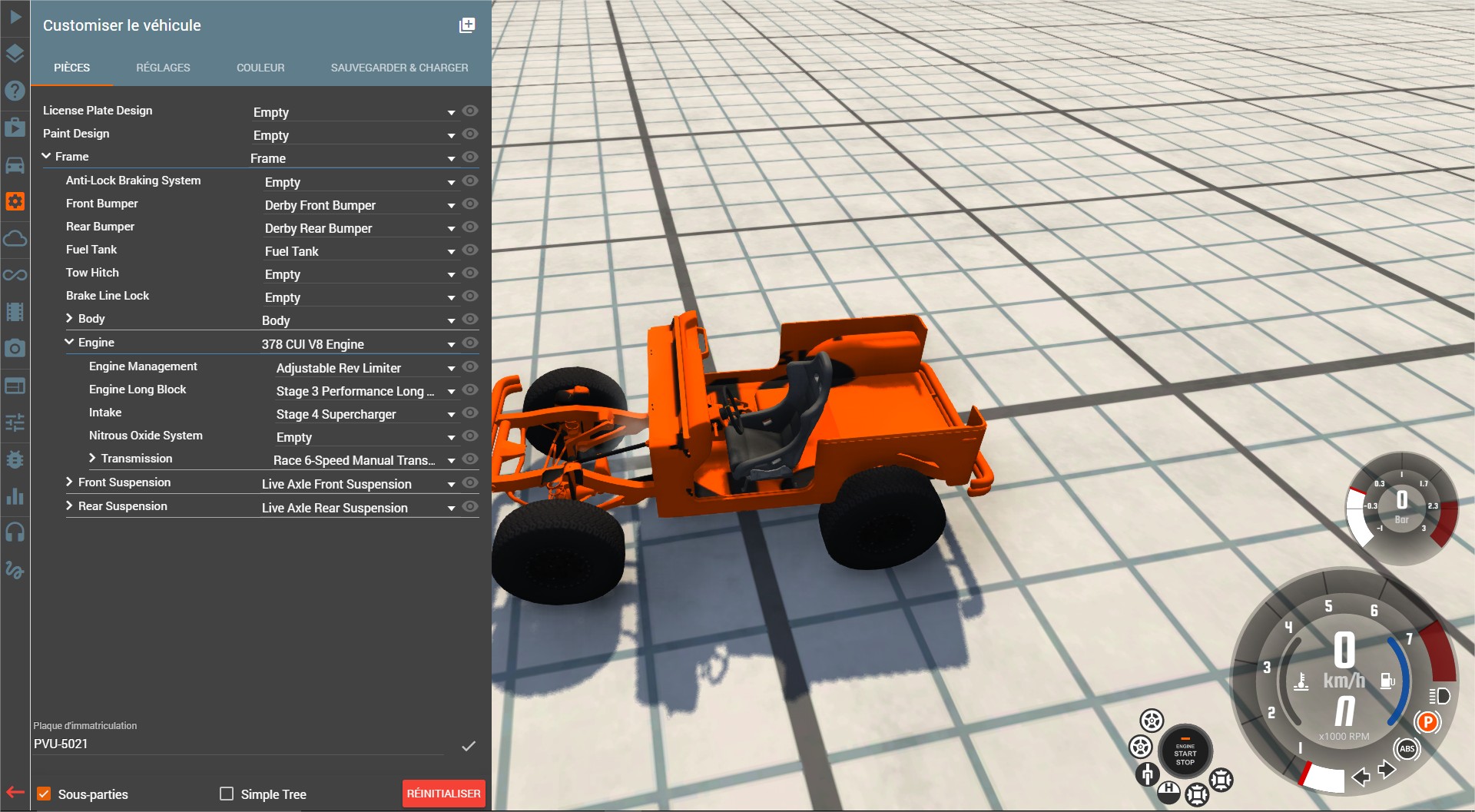Click the play icon in sidebar
Screen dimensions: 1475x812
[15, 17]
